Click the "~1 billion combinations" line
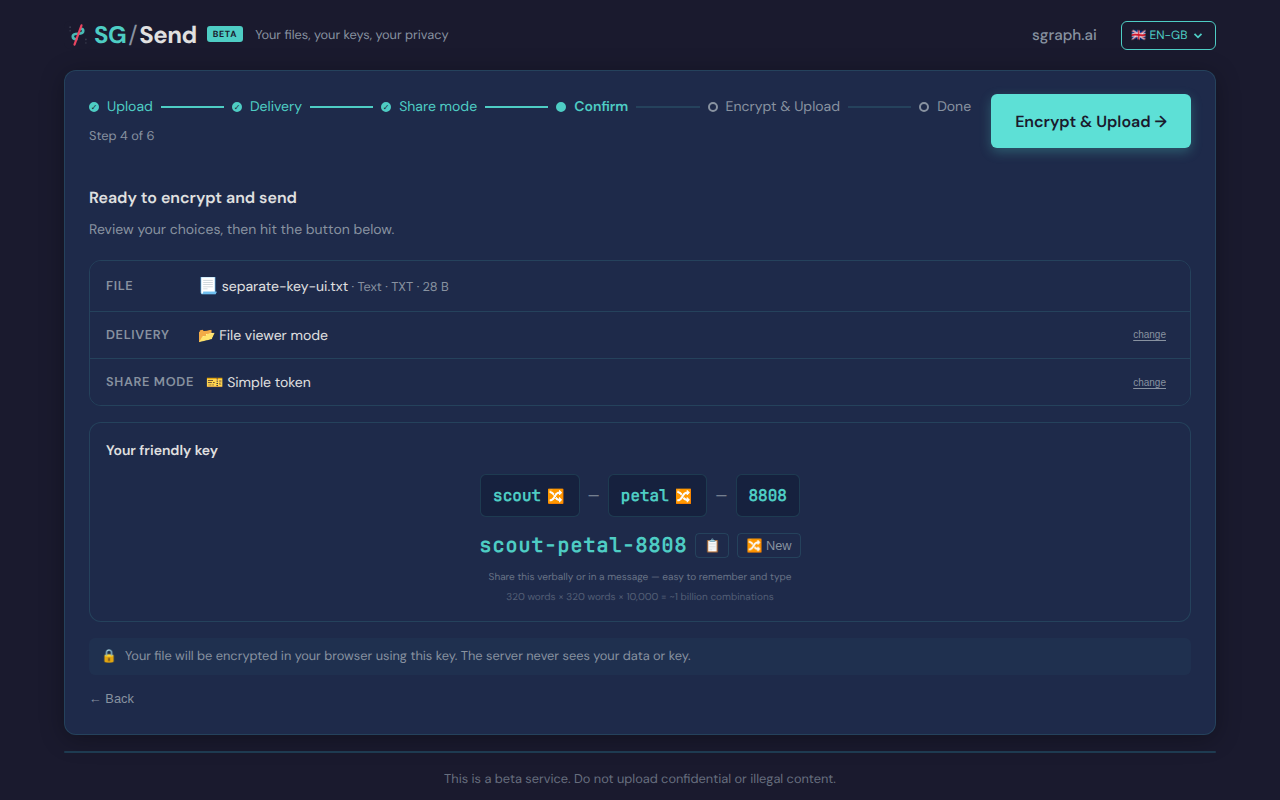This screenshot has width=1280, height=800. click(x=640, y=597)
